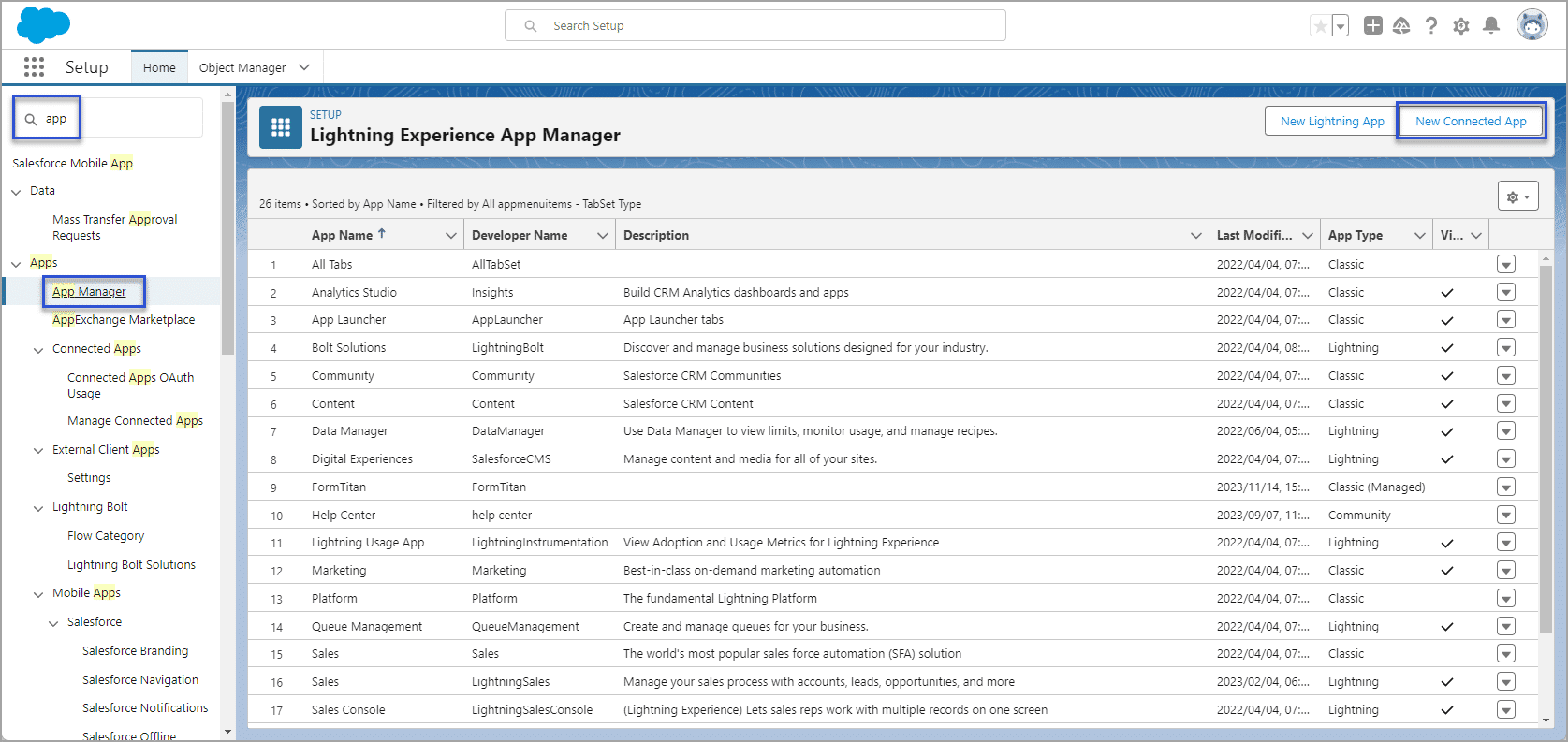
Task: Open Mass Transfer Approval Requests link
Action: 115,227
